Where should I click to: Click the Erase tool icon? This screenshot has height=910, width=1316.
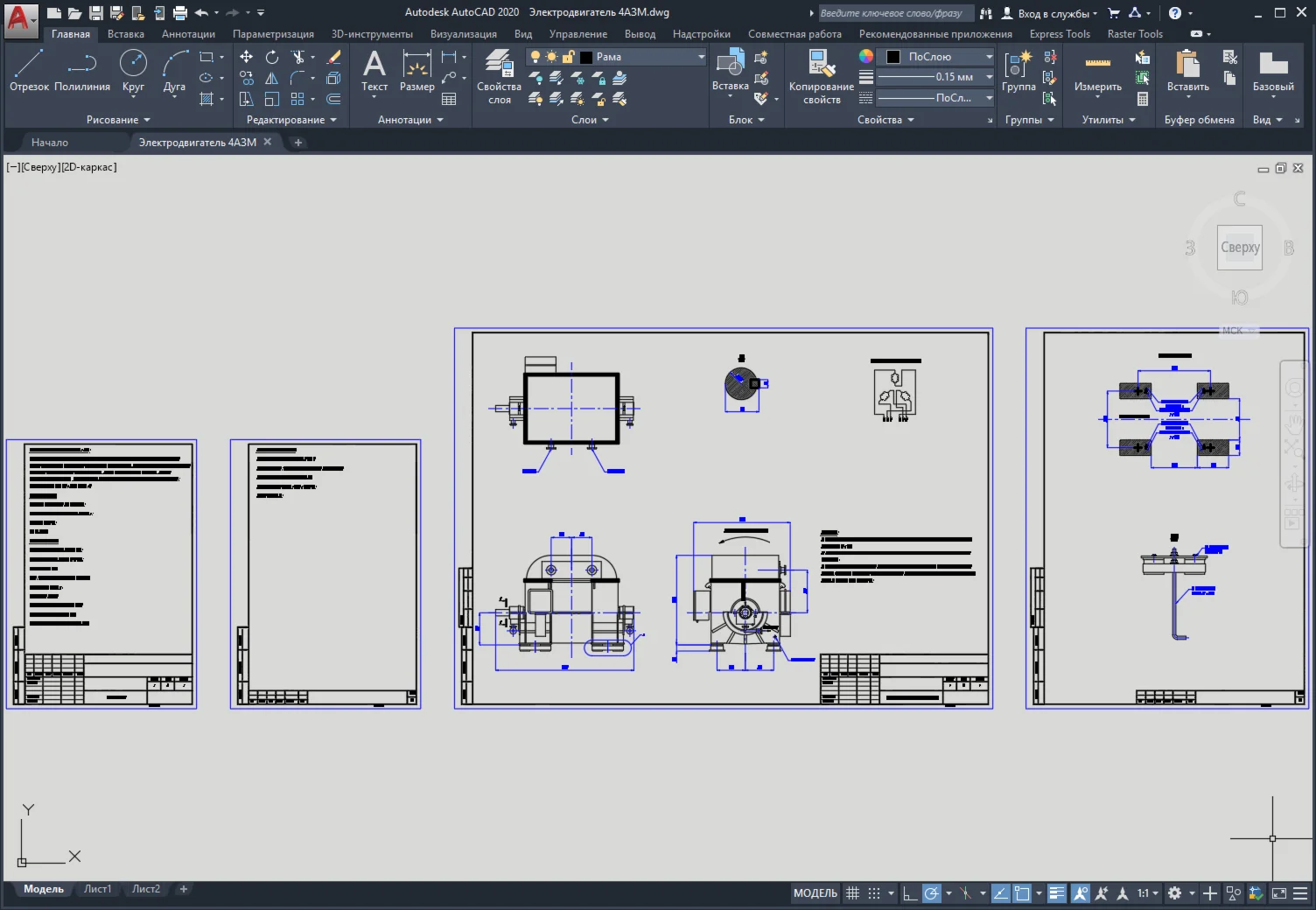333,57
